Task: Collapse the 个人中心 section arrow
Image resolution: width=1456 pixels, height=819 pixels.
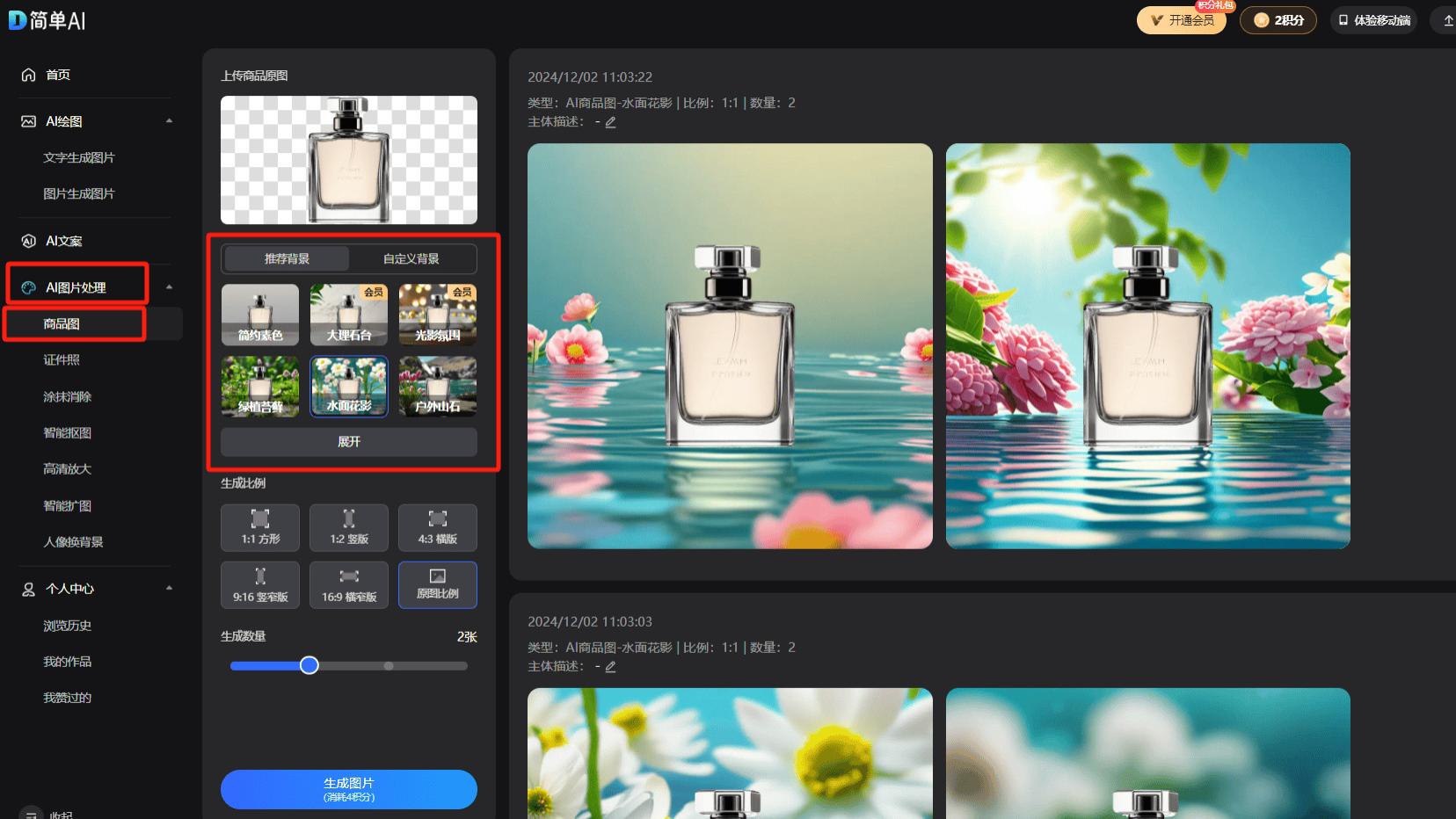Action: pos(169,589)
